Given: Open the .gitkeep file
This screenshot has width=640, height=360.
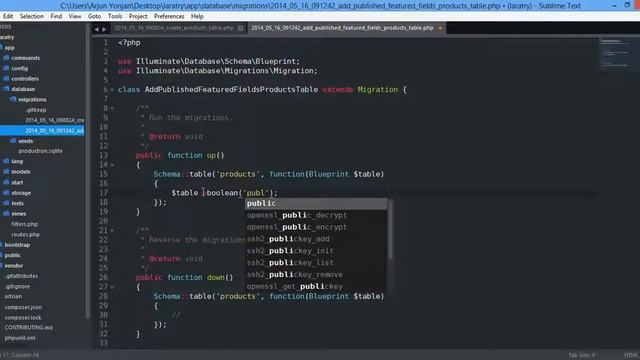Looking at the screenshot, I should tap(36, 110).
